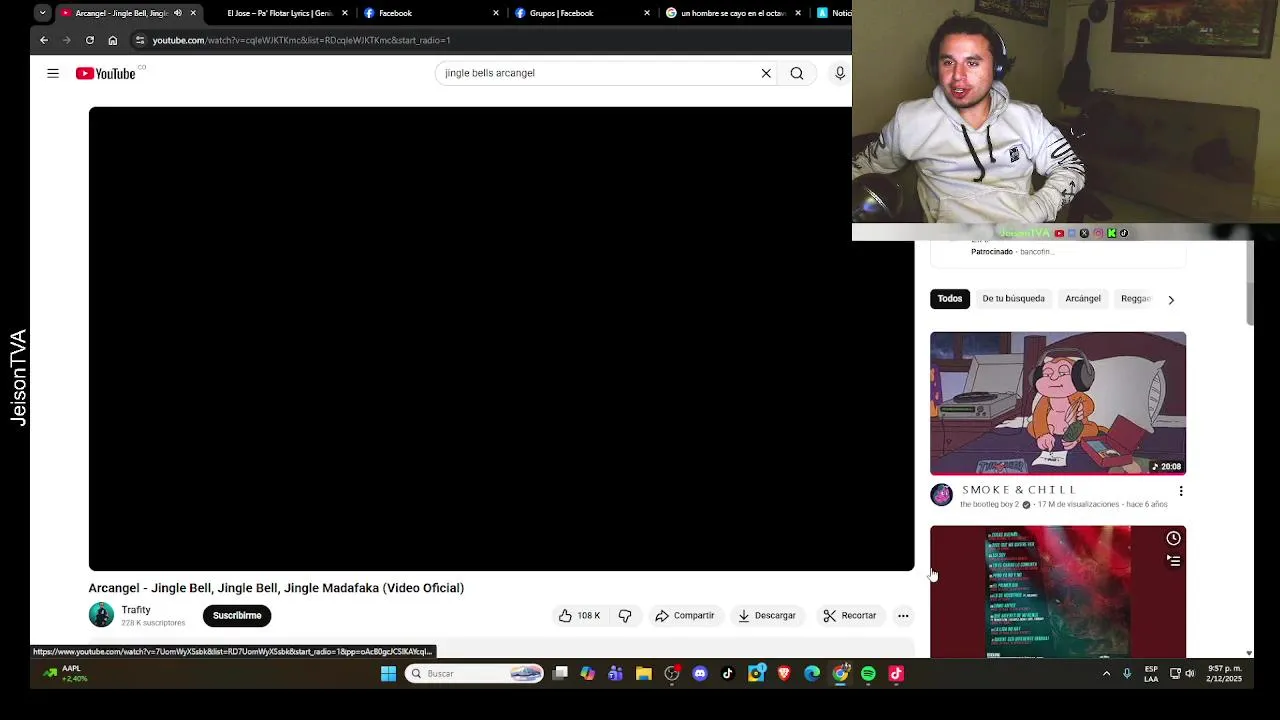Screen dimensions: 1280x720
Task: Open the red tracklist video thumbnail
Action: (1058, 591)
